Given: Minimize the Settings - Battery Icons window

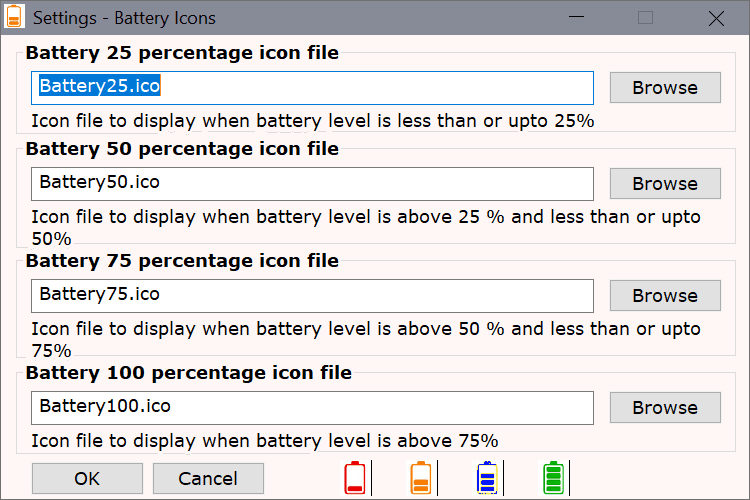Looking at the screenshot, I should click(x=576, y=17).
